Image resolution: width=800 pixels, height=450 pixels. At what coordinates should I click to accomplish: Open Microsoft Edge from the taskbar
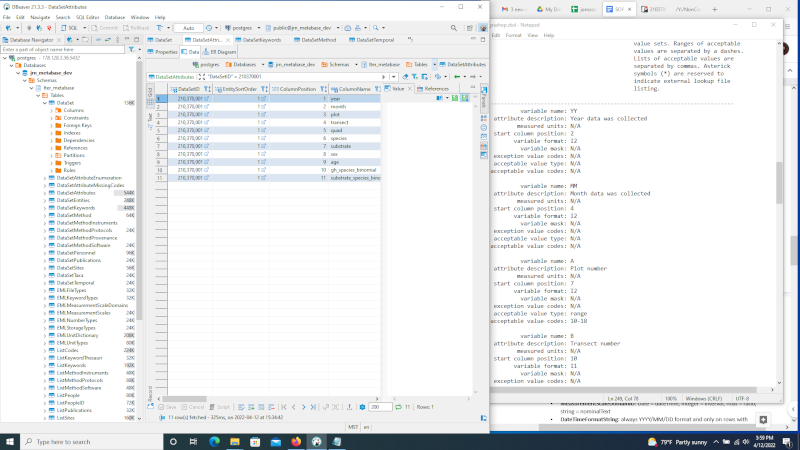tap(212, 440)
